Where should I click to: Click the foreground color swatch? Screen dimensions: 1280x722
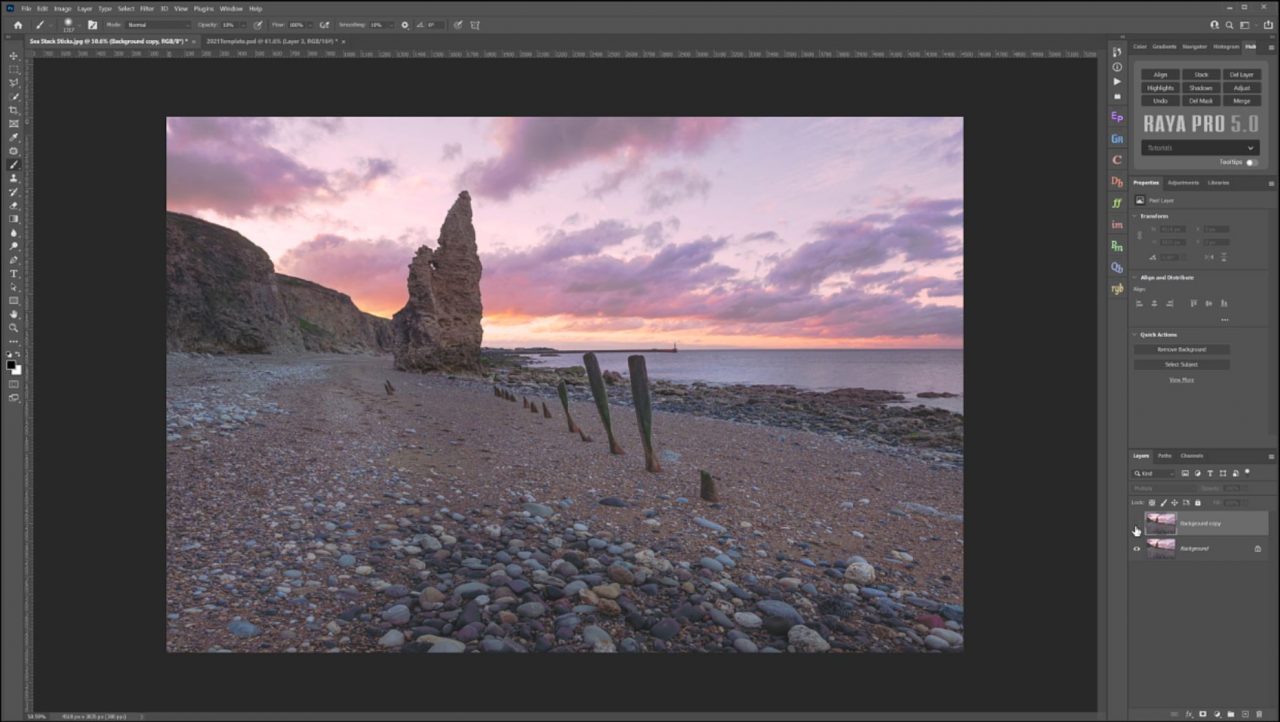(x=10, y=362)
